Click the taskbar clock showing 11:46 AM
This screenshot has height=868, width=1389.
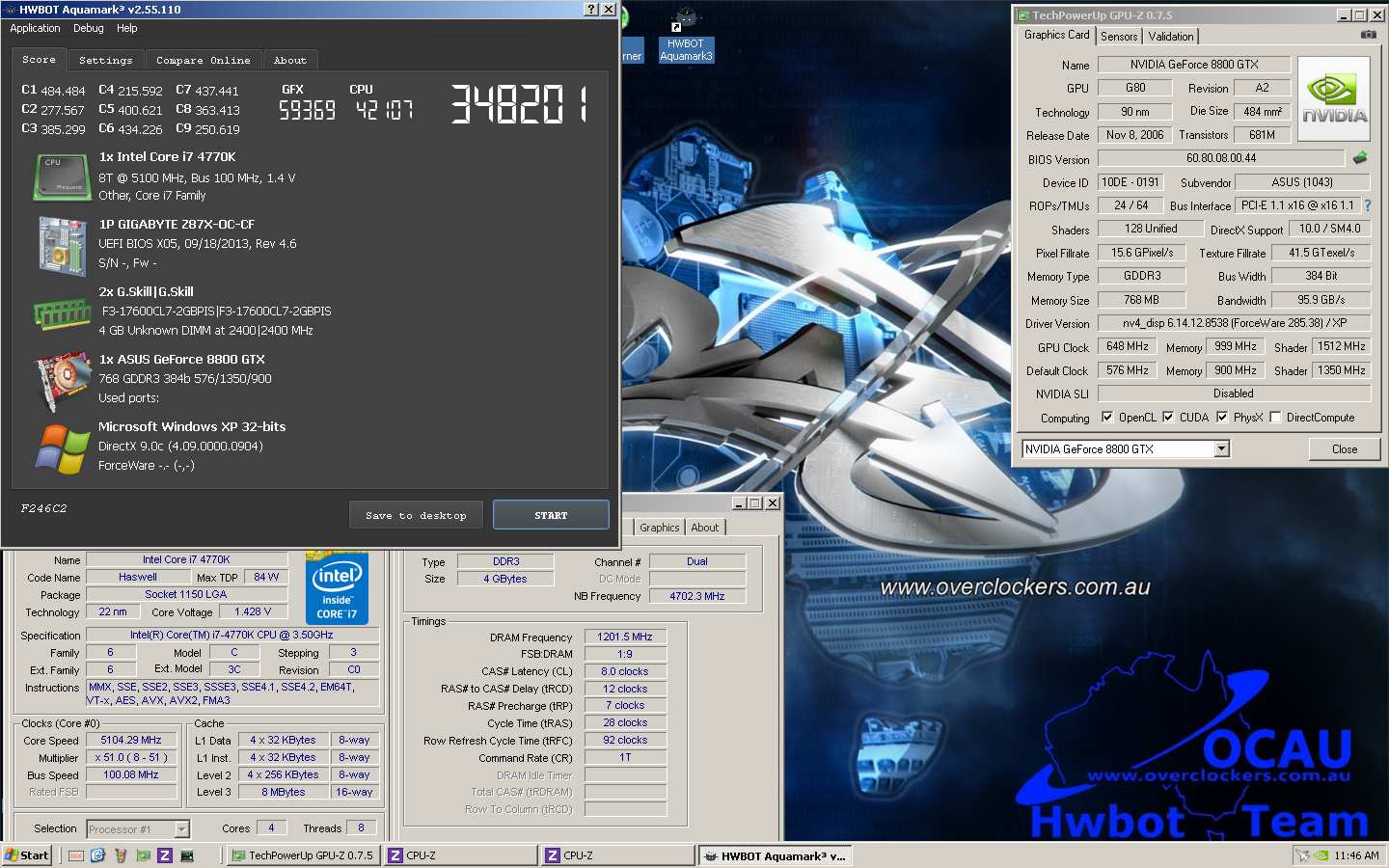[1356, 855]
